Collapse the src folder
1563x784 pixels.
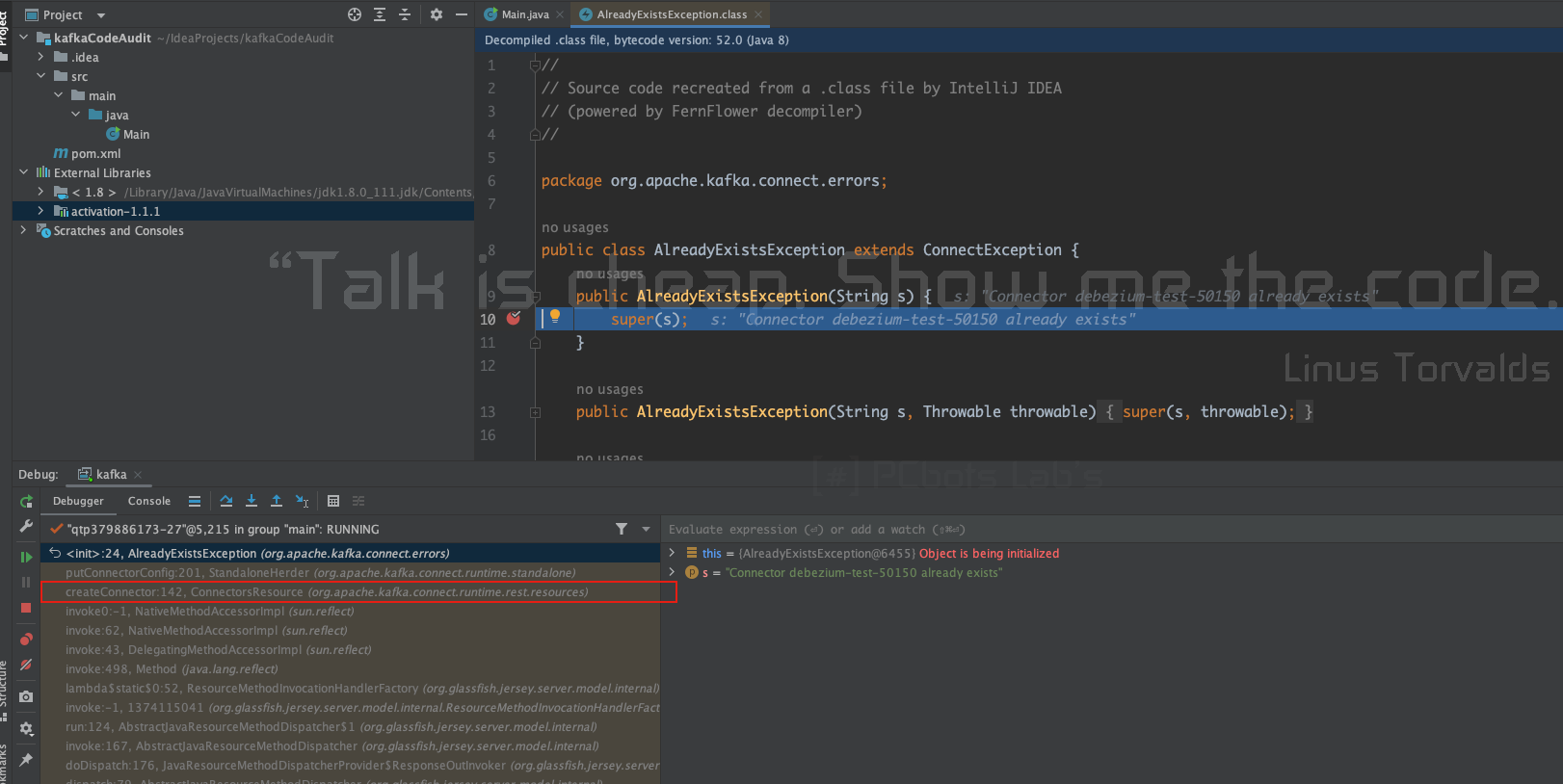pyautogui.click(x=40, y=76)
